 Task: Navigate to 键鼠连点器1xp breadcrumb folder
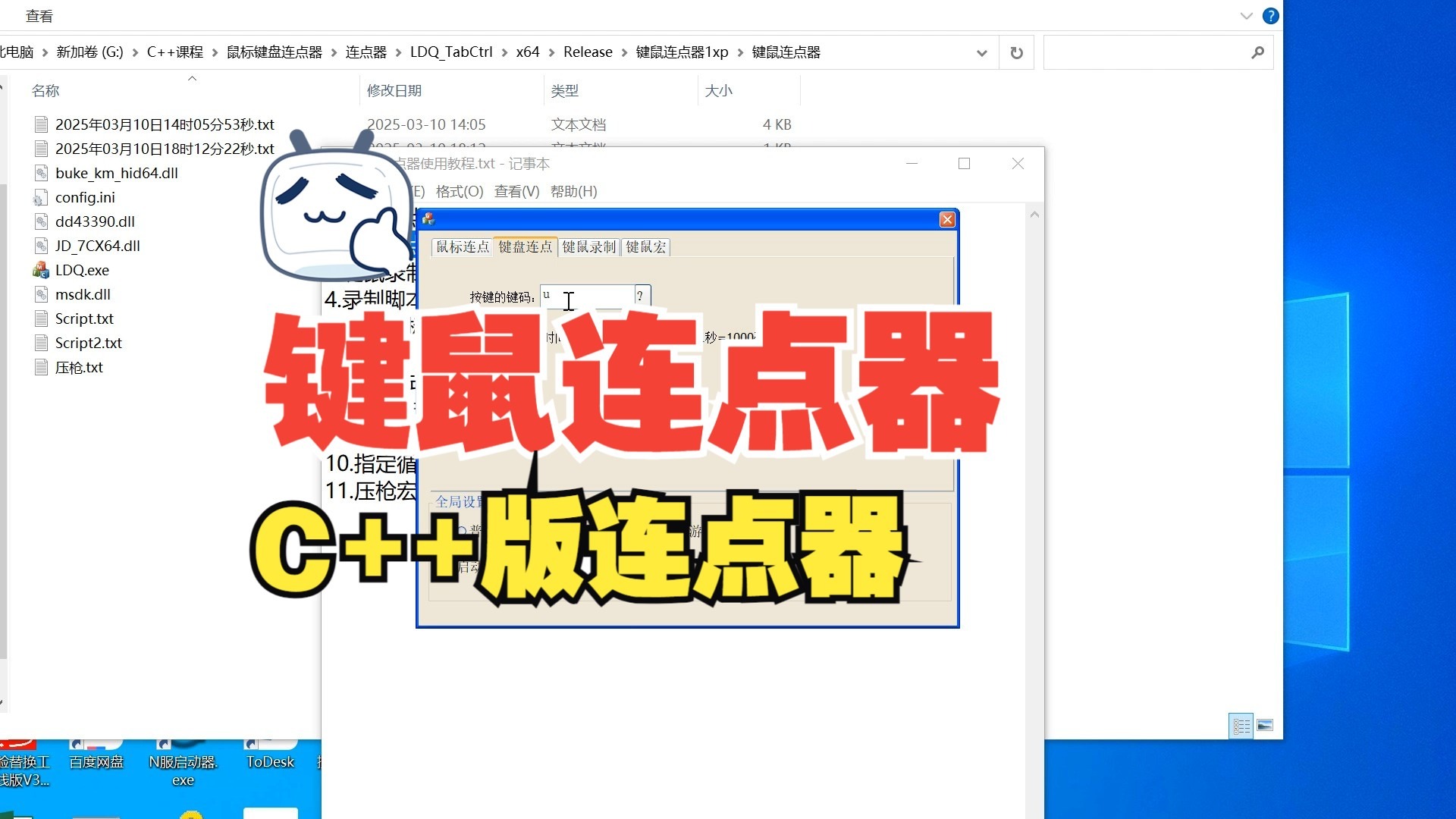(682, 52)
